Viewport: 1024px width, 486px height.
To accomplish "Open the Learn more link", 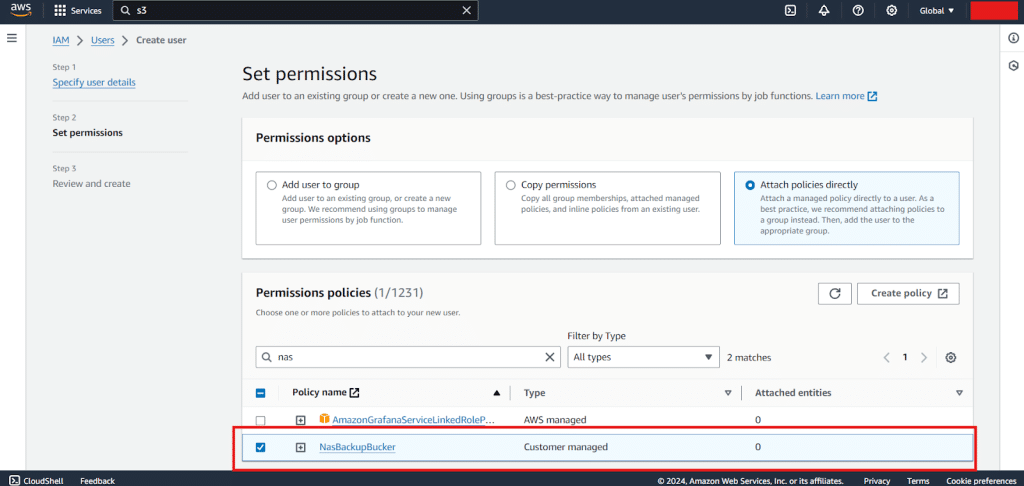I will pyautogui.click(x=846, y=95).
